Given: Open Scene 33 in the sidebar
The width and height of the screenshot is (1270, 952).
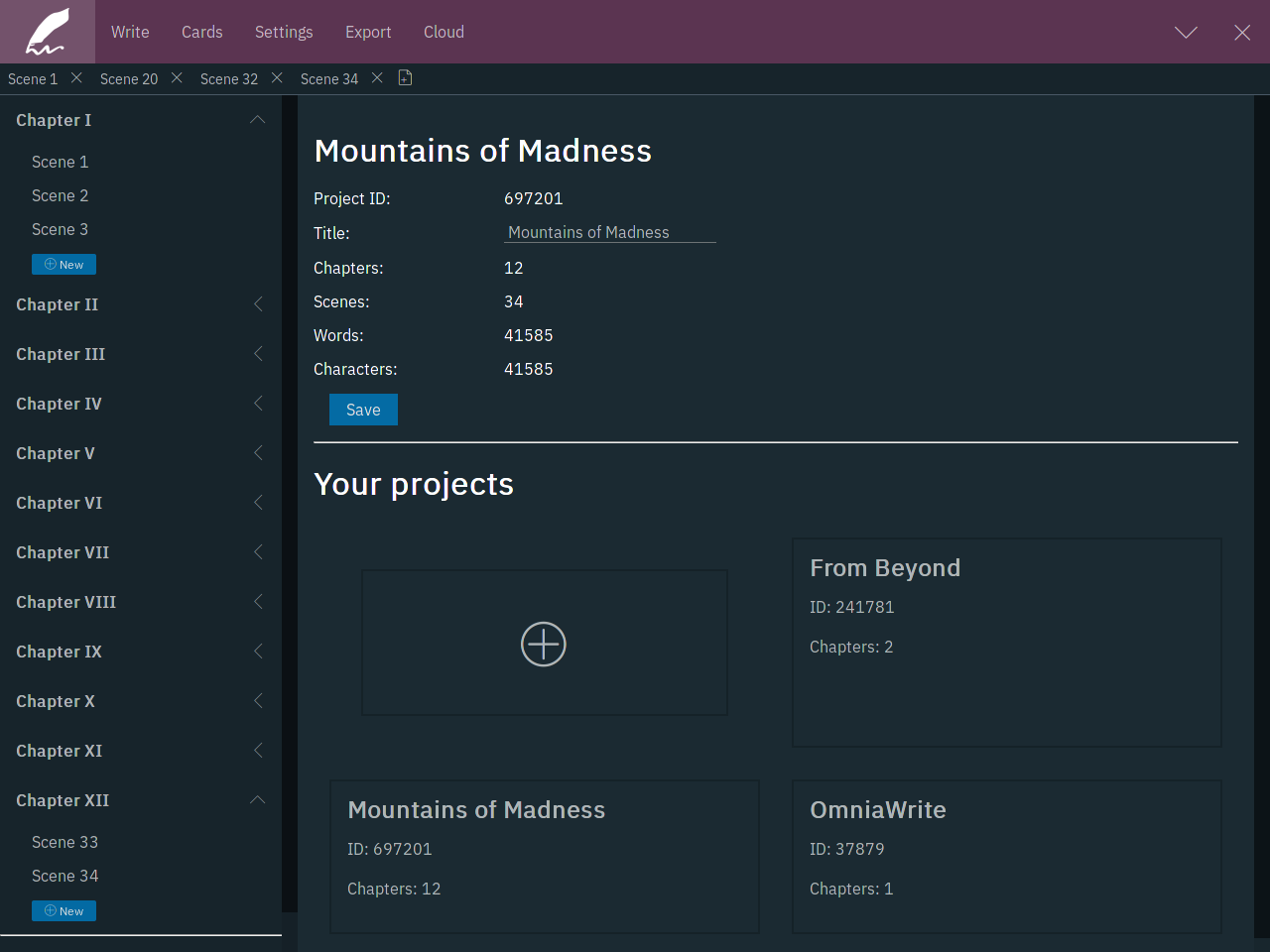Looking at the screenshot, I should click(65, 842).
